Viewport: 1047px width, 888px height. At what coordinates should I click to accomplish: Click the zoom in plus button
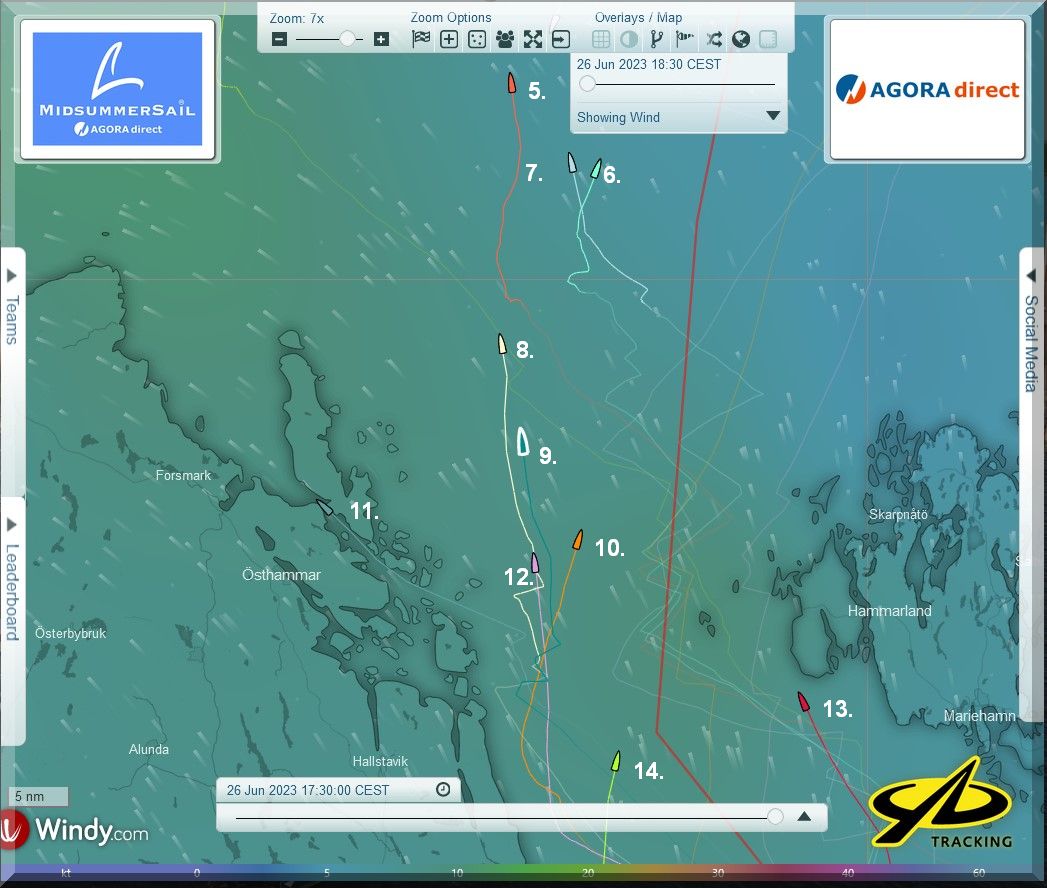[x=381, y=40]
